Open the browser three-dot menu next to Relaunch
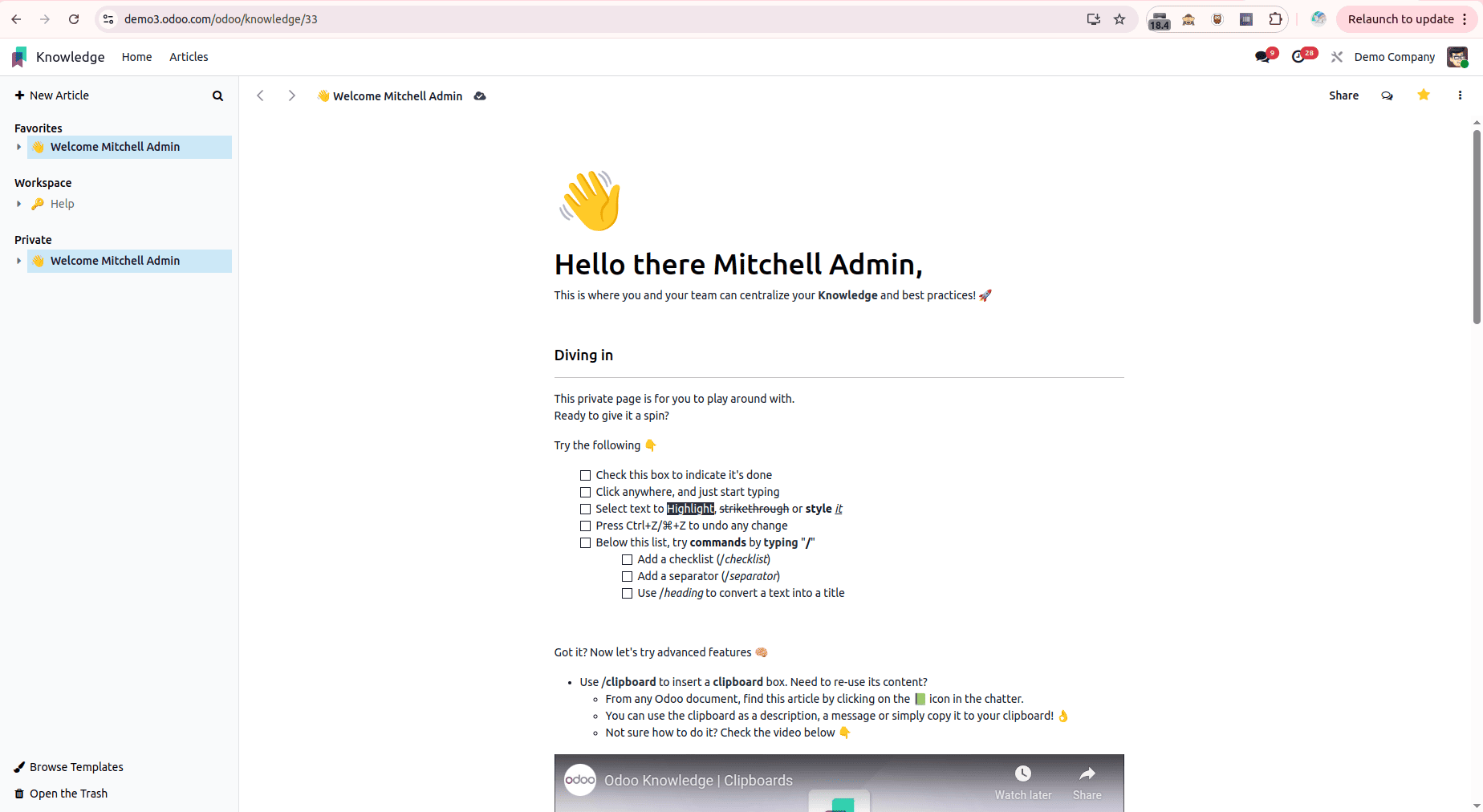Image resolution: width=1483 pixels, height=812 pixels. tap(1465, 19)
